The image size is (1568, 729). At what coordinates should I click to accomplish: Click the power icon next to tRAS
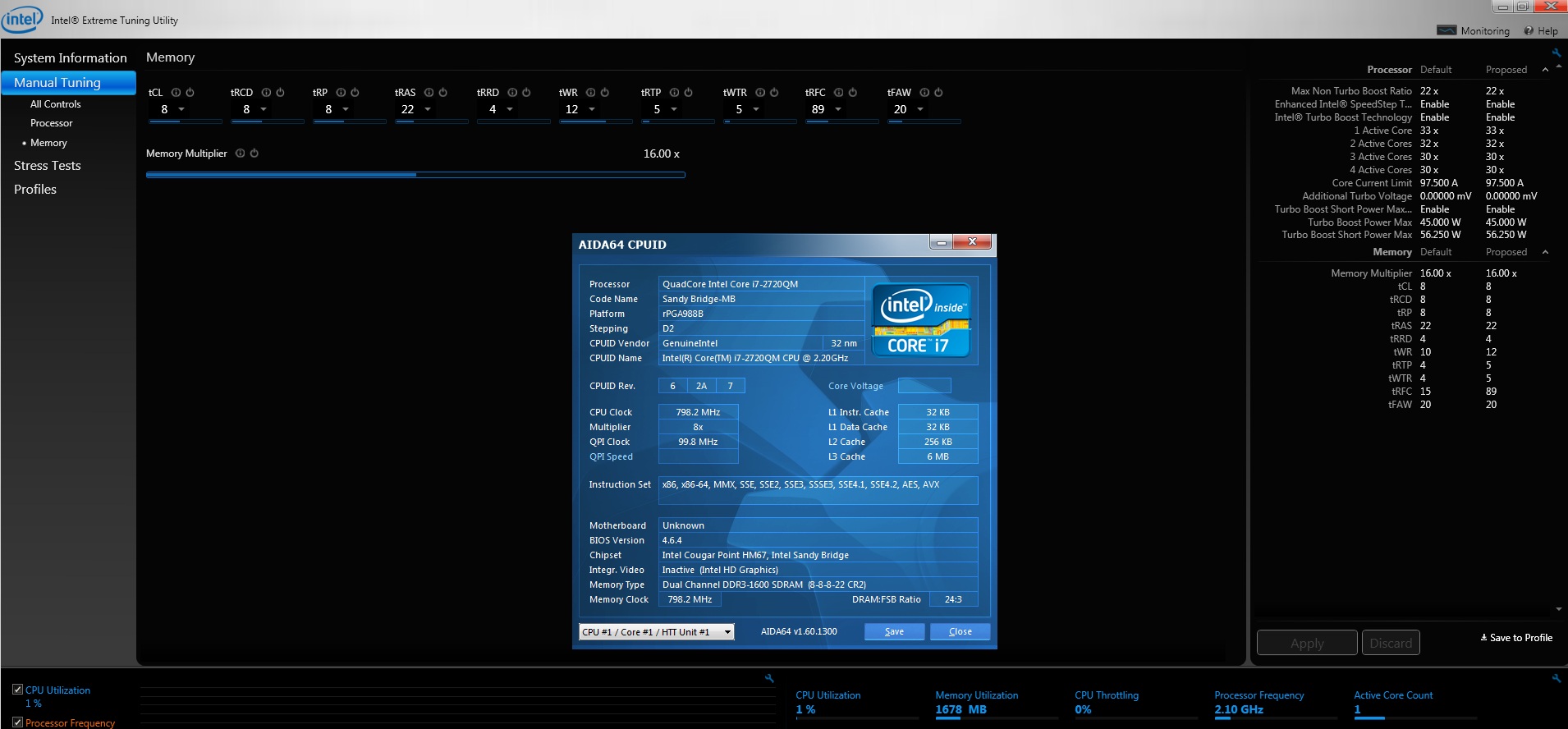pos(442,93)
